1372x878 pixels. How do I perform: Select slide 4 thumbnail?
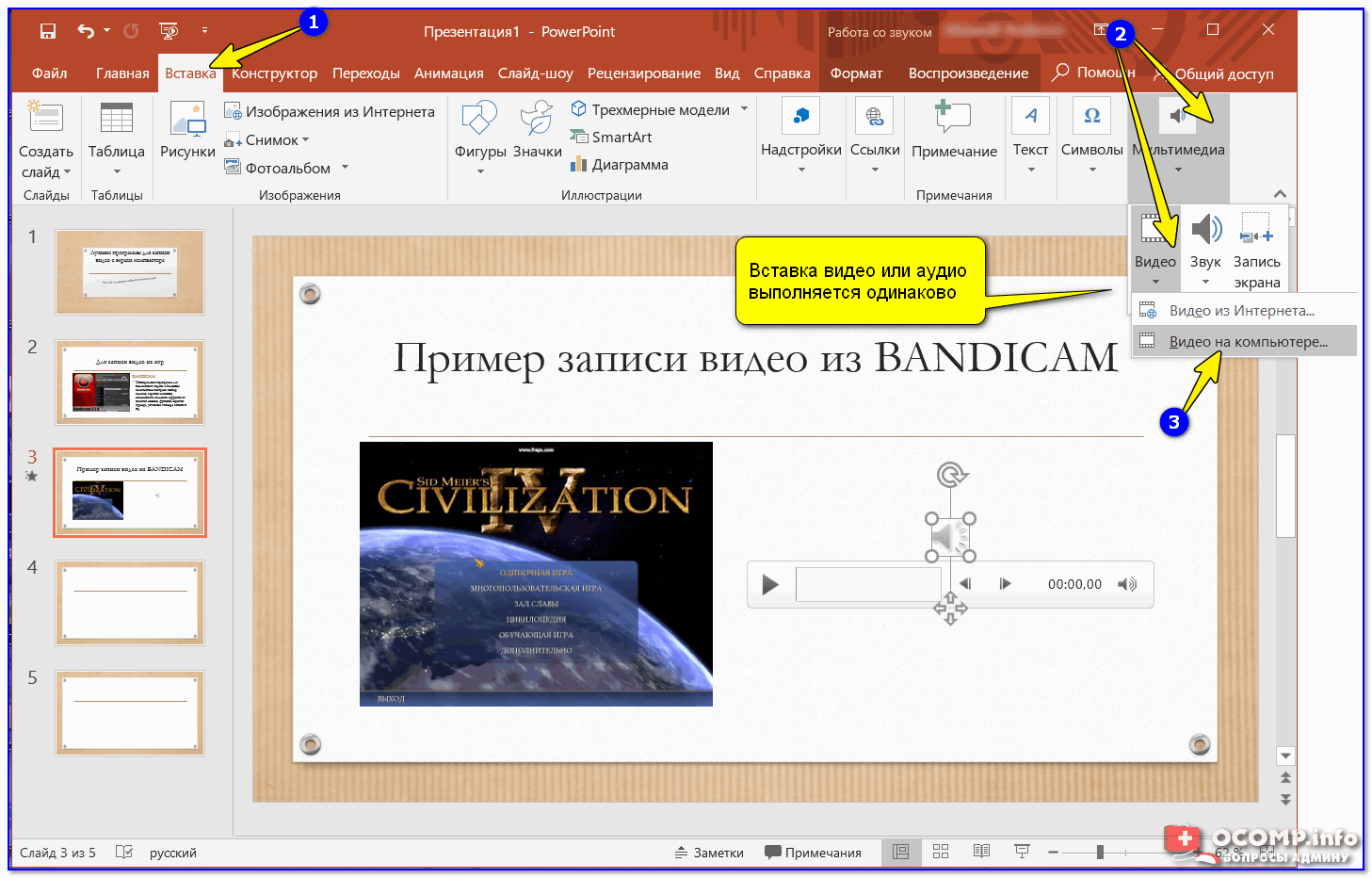(130, 603)
